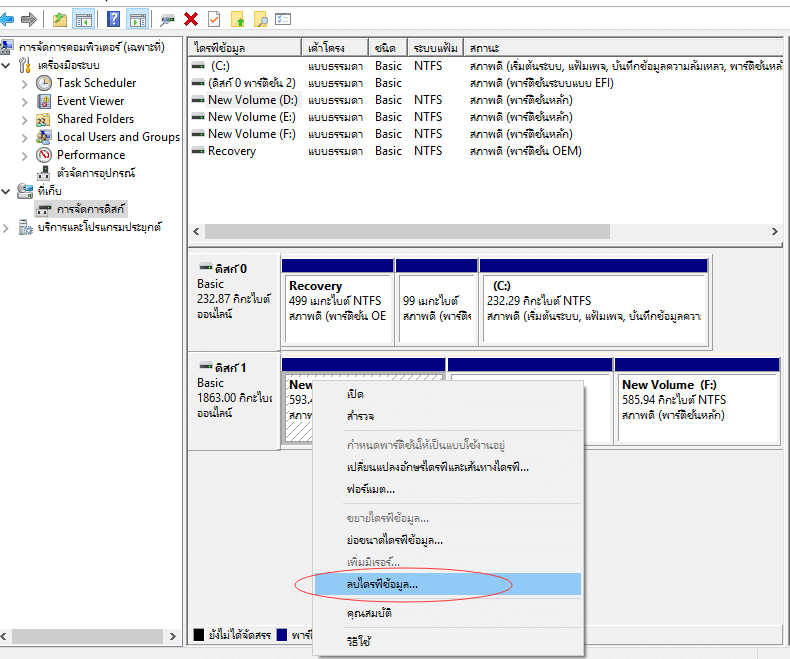Screen dimensions: 790x659
Task: Click the checkmark document toolbar icon
Action: [214, 19]
